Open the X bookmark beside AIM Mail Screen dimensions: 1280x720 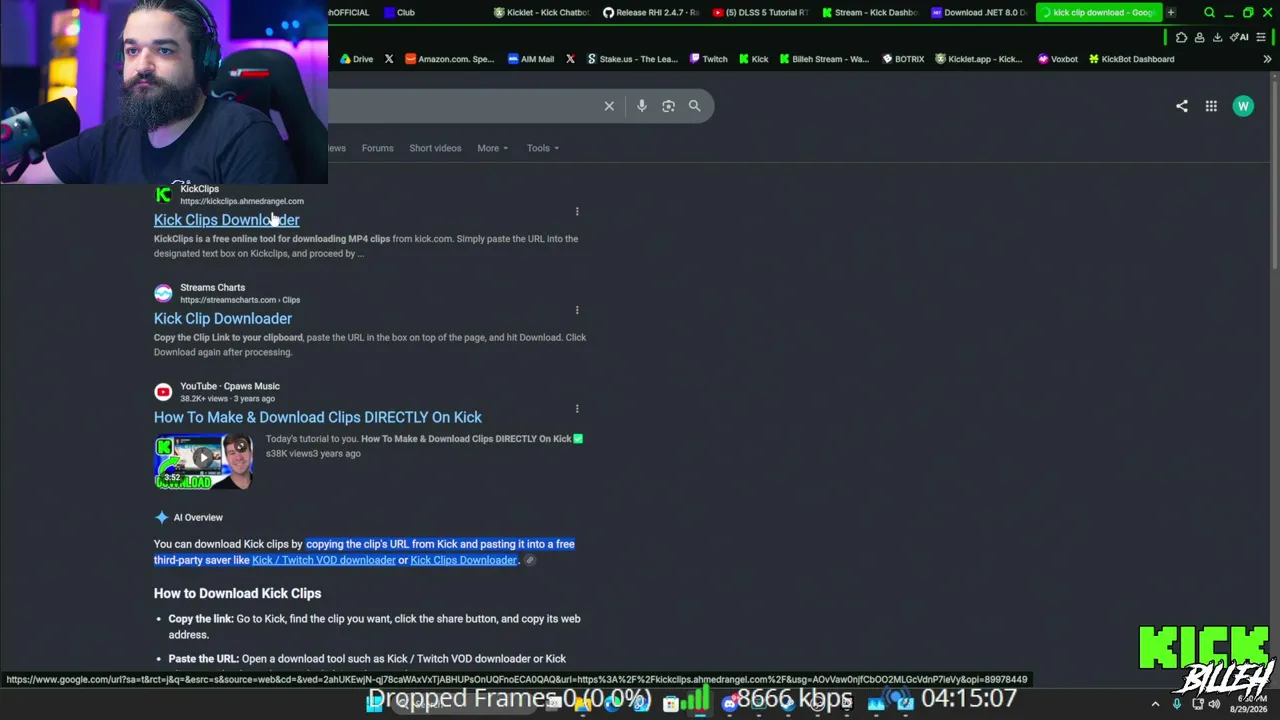pos(570,59)
